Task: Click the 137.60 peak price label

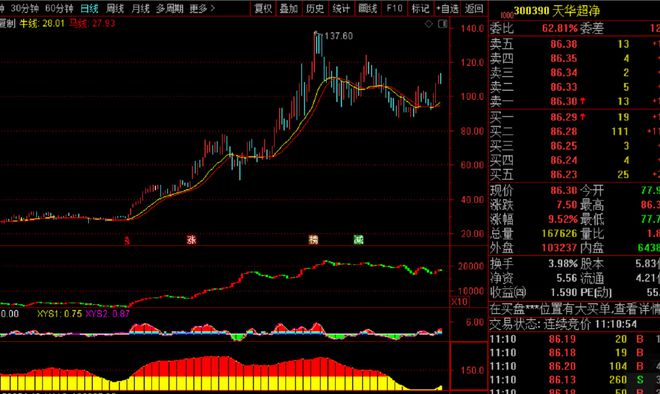Action: 338,36
